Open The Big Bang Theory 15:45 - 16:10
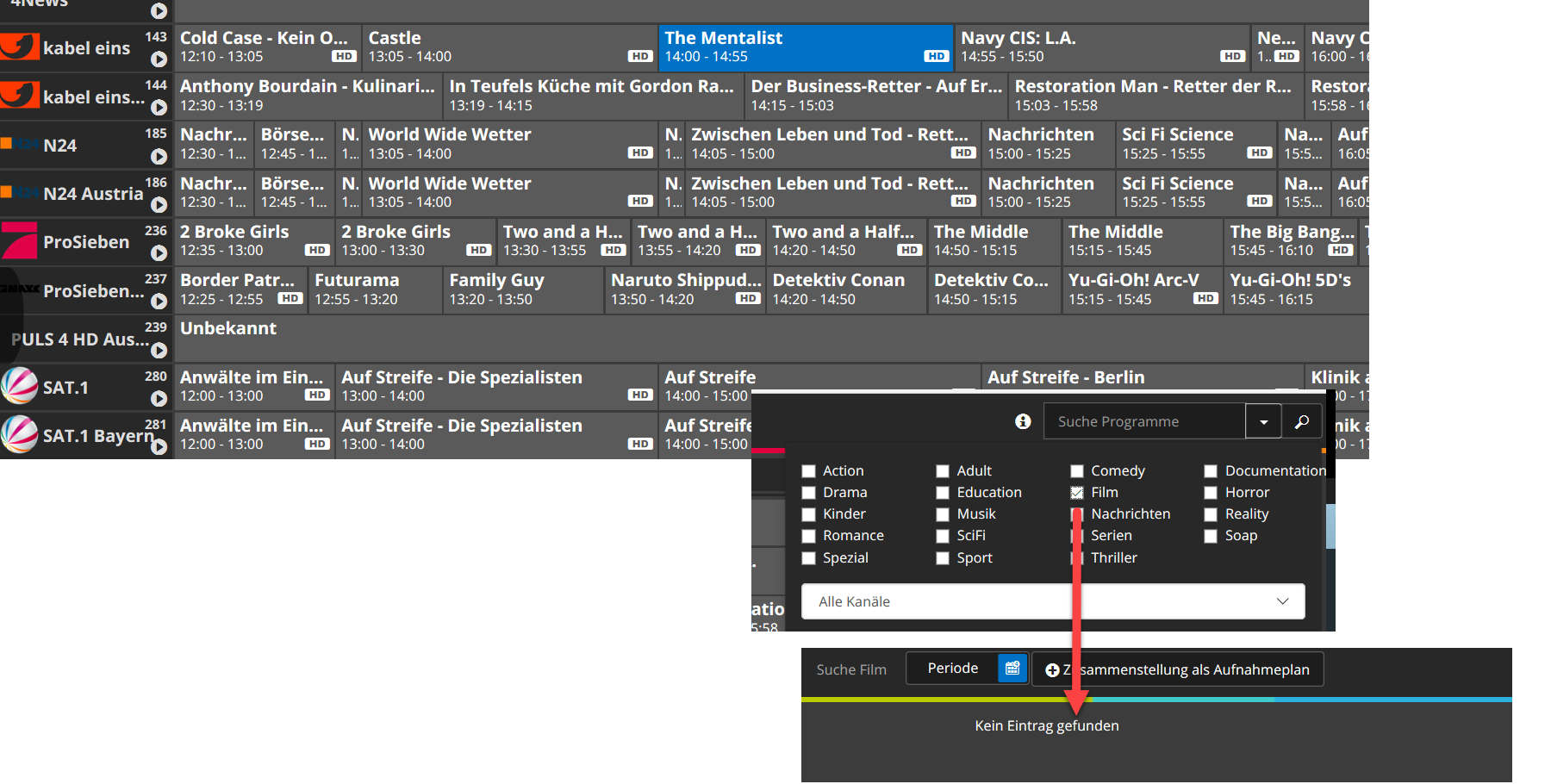Image resolution: width=1551 pixels, height=784 pixels. tap(1292, 241)
